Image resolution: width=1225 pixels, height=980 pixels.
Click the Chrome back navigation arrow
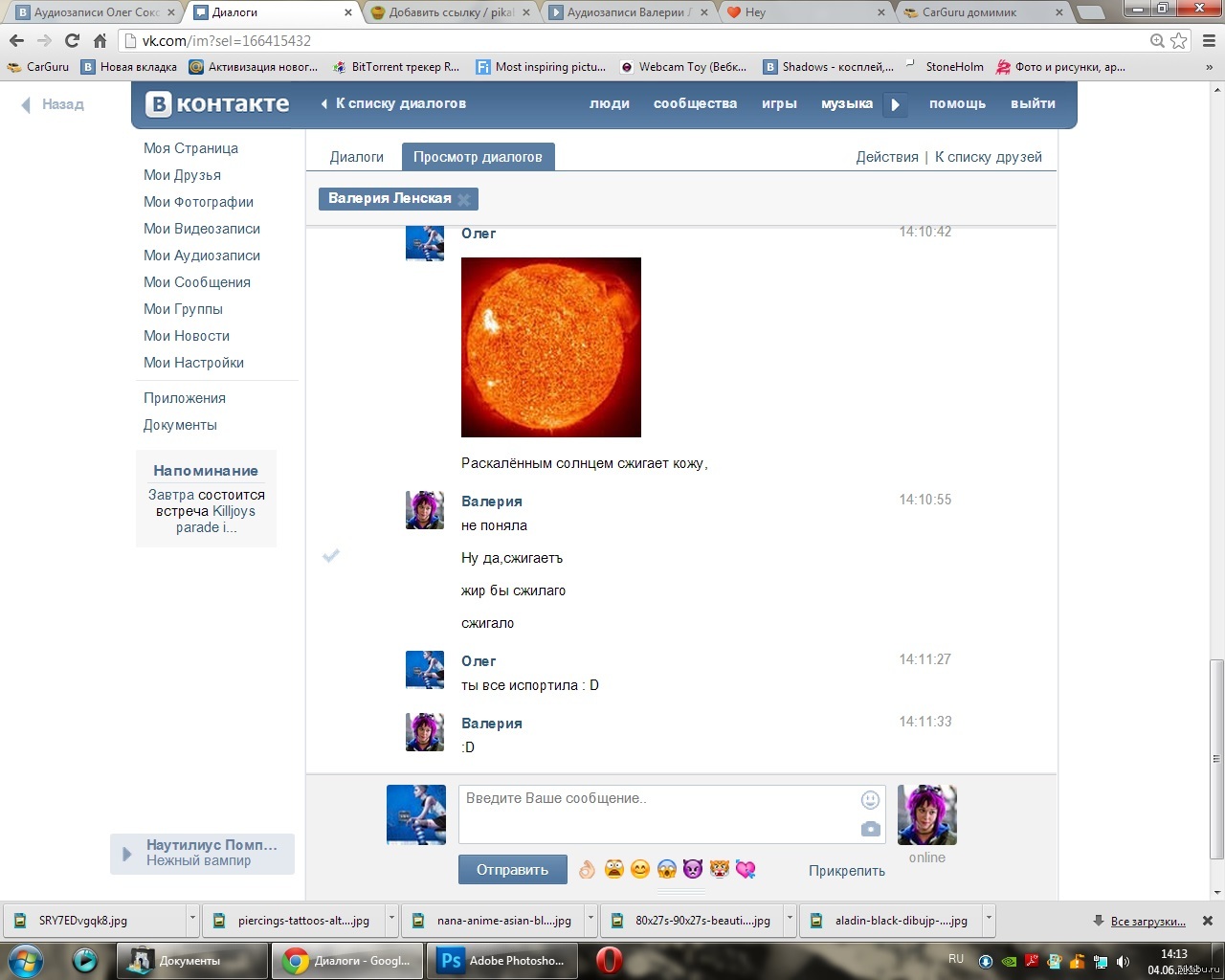[16, 41]
